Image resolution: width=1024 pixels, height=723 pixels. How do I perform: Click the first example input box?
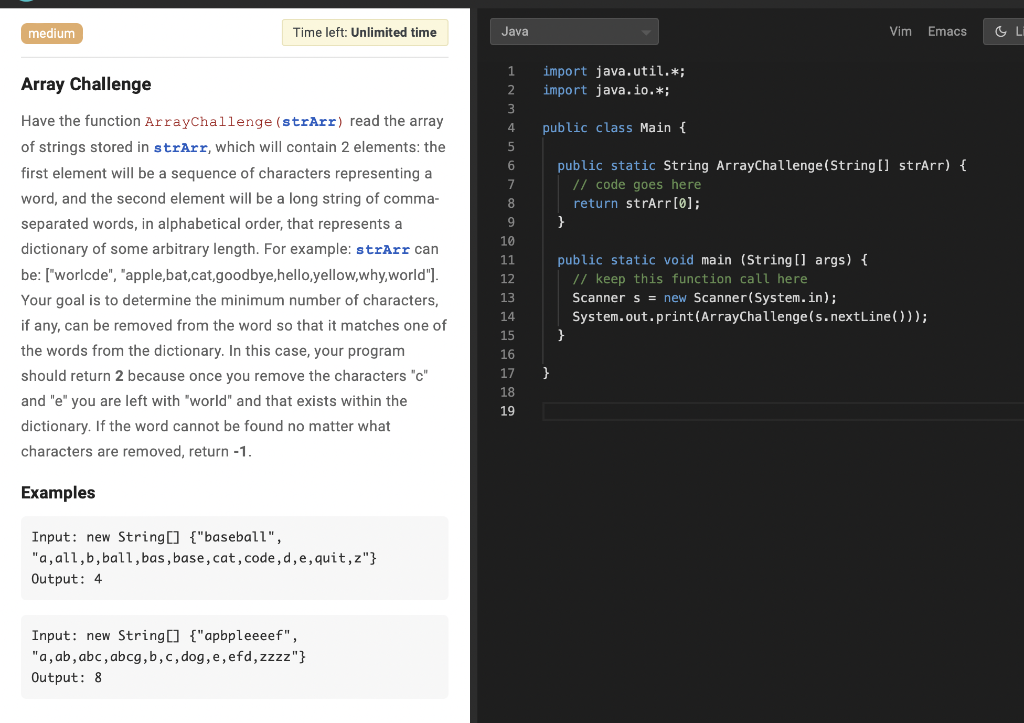pos(234,557)
